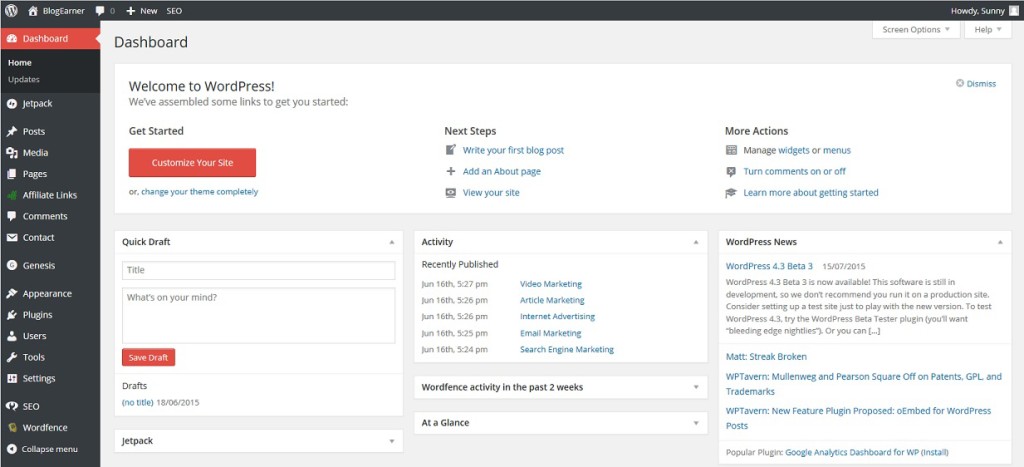Open the Screen Options dropdown
The width and height of the screenshot is (1024, 467).
[916, 29]
